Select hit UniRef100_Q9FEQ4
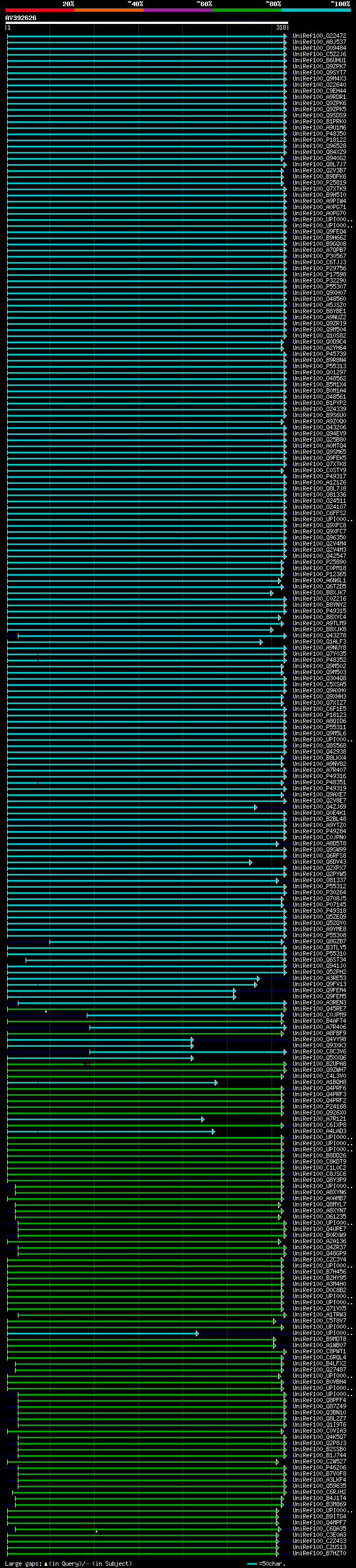The width and height of the screenshot is (356, 1568). 319,232
